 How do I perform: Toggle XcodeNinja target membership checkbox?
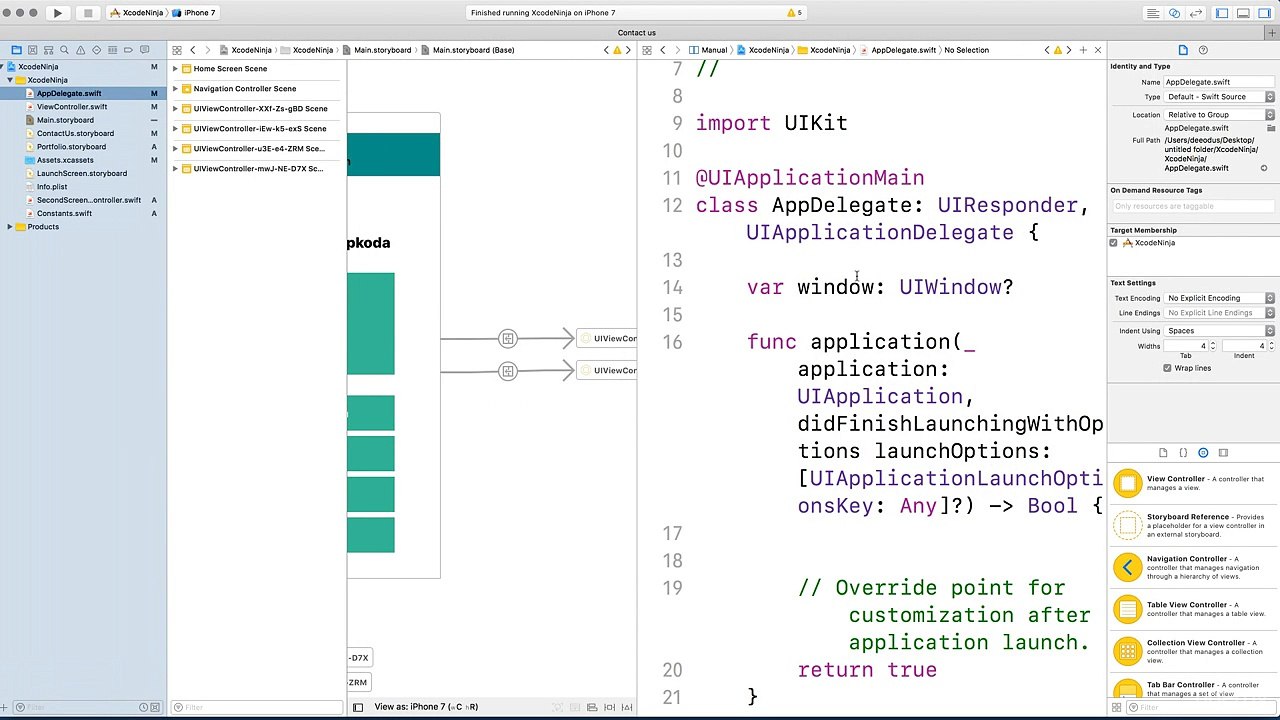(x=1114, y=243)
